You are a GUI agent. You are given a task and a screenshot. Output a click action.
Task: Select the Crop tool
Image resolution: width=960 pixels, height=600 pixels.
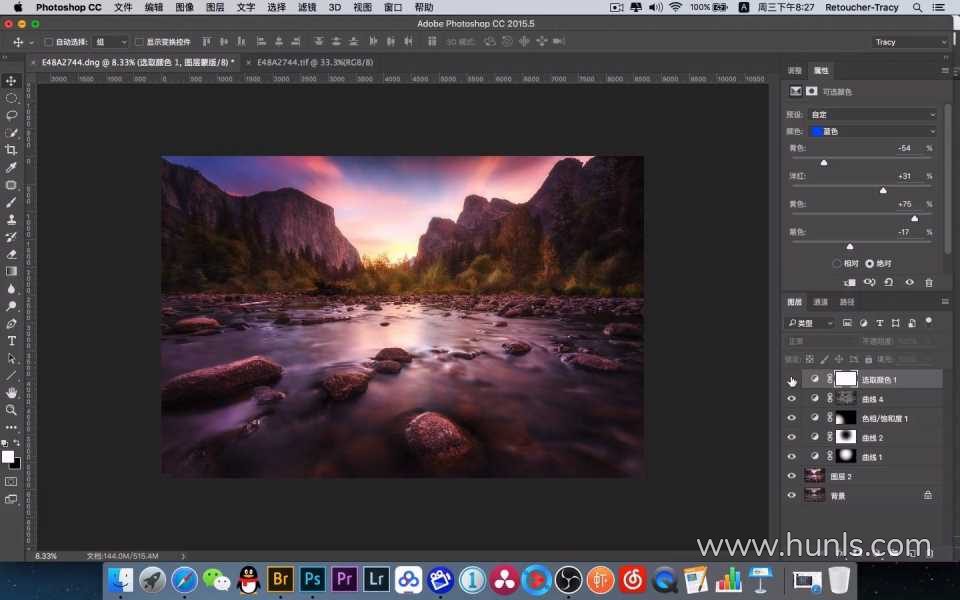coord(11,150)
